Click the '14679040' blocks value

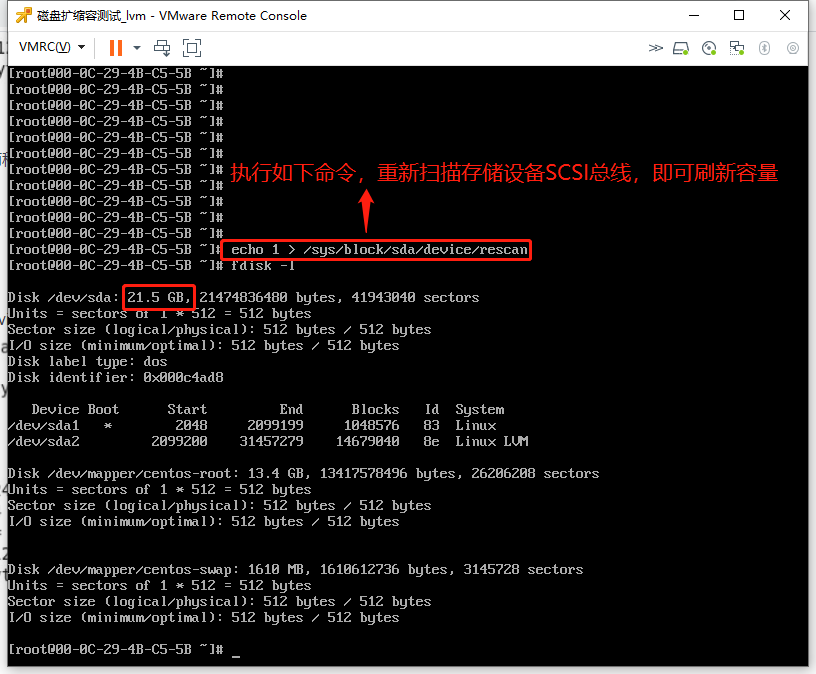(x=367, y=442)
